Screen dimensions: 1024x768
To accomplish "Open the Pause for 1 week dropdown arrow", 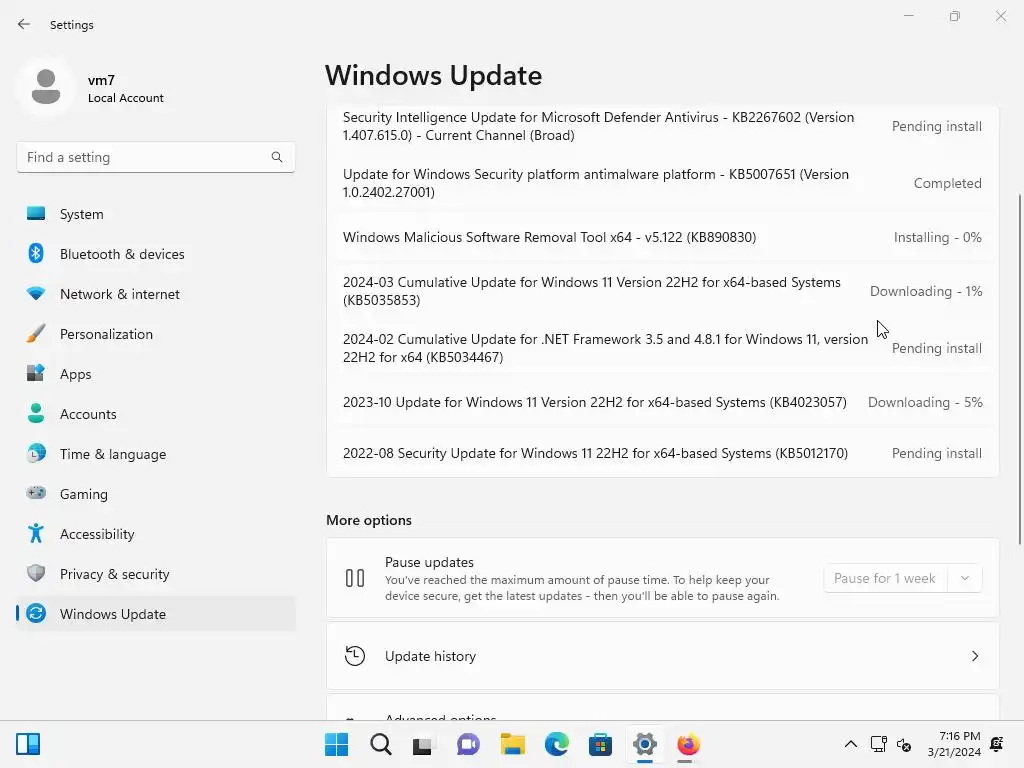I will click(965, 578).
